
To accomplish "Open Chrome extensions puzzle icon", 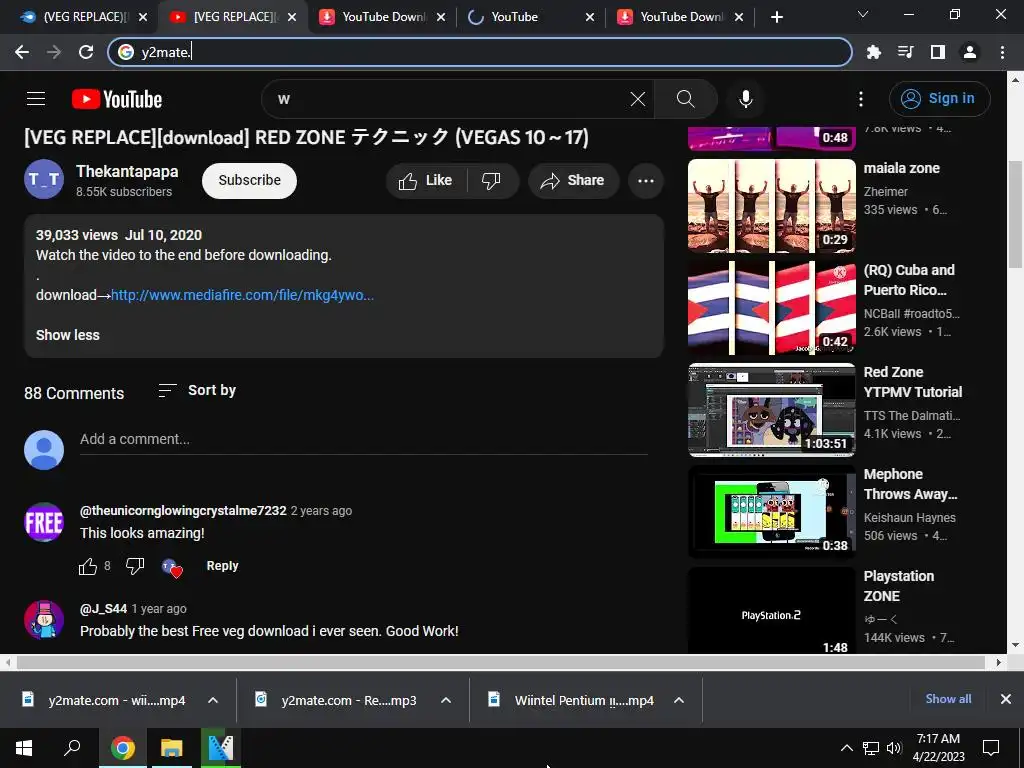I will tap(873, 52).
